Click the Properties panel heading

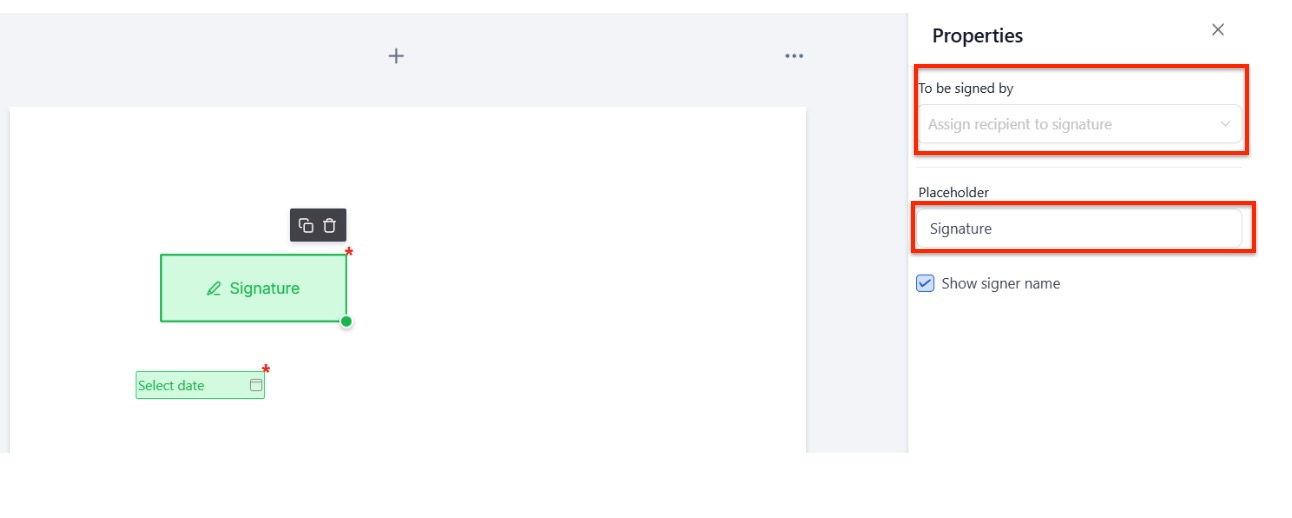(977, 36)
